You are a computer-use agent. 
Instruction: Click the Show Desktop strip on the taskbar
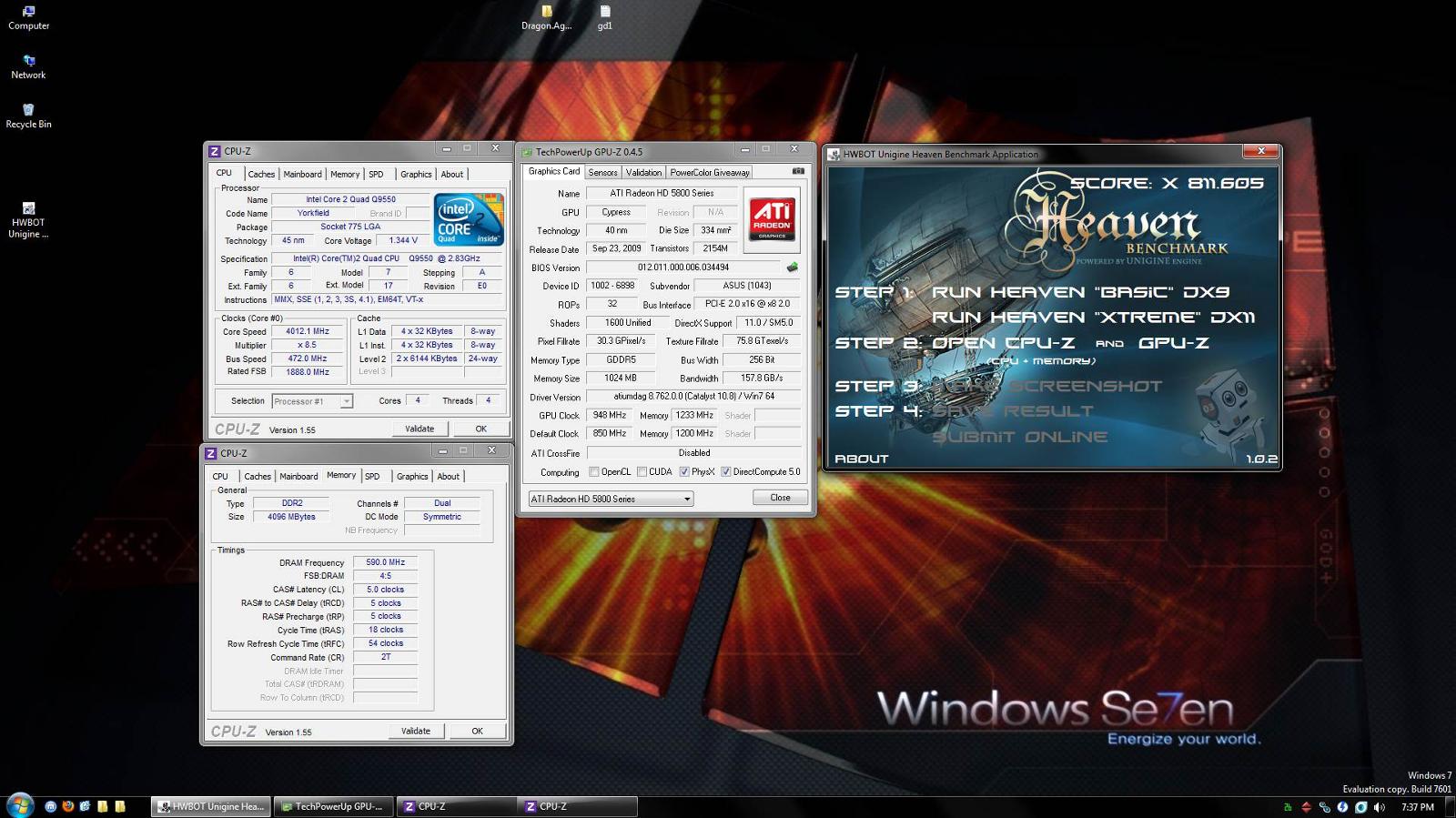point(1449,806)
